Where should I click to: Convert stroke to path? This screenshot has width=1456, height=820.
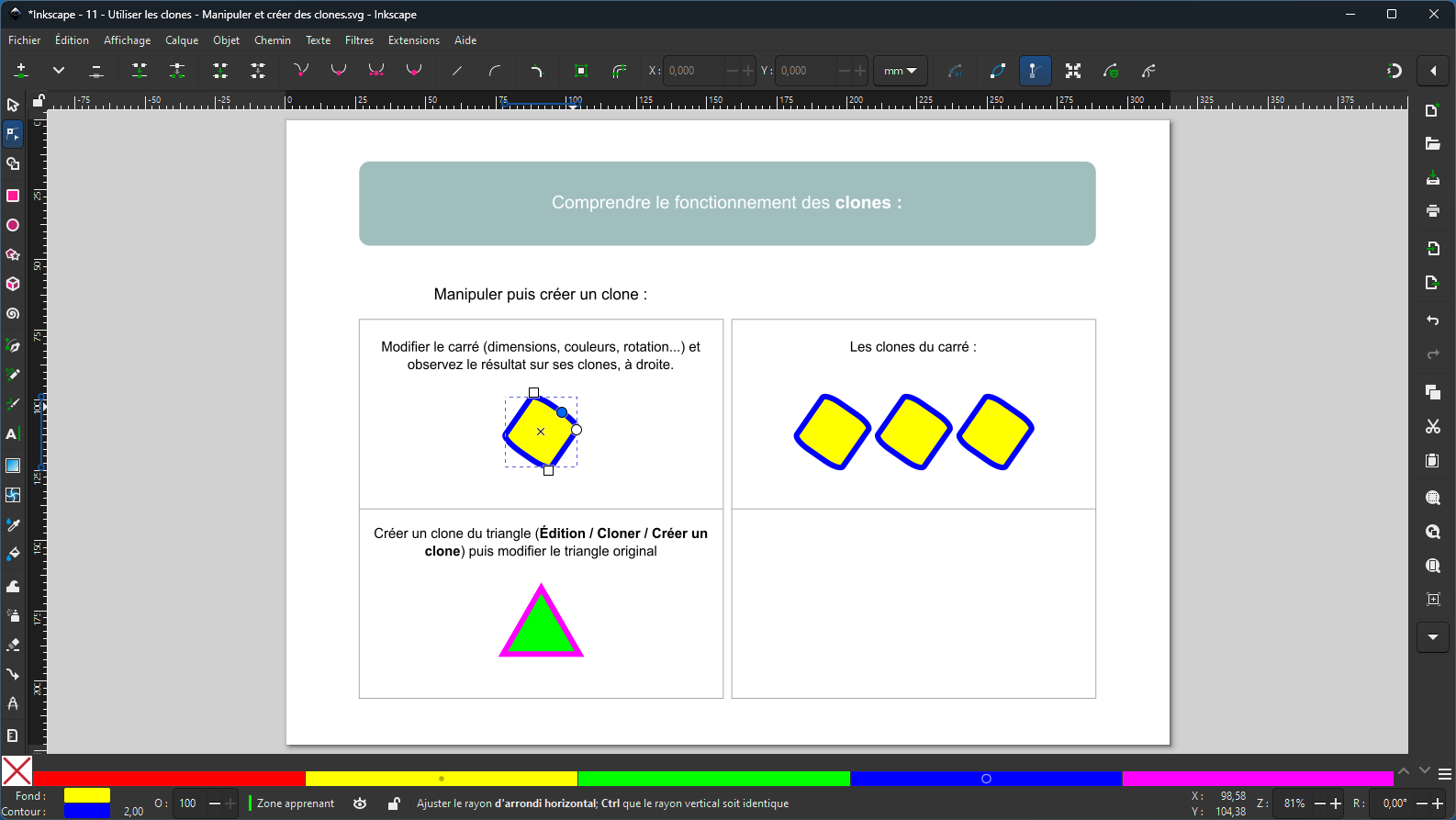click(x=620, y=71)
